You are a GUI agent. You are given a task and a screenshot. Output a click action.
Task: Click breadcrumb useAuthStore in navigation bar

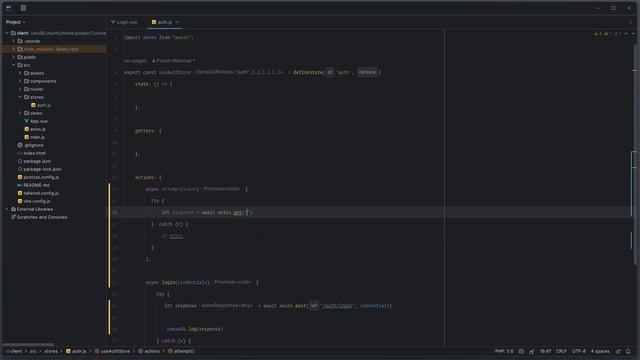click(x=112, y=351)
